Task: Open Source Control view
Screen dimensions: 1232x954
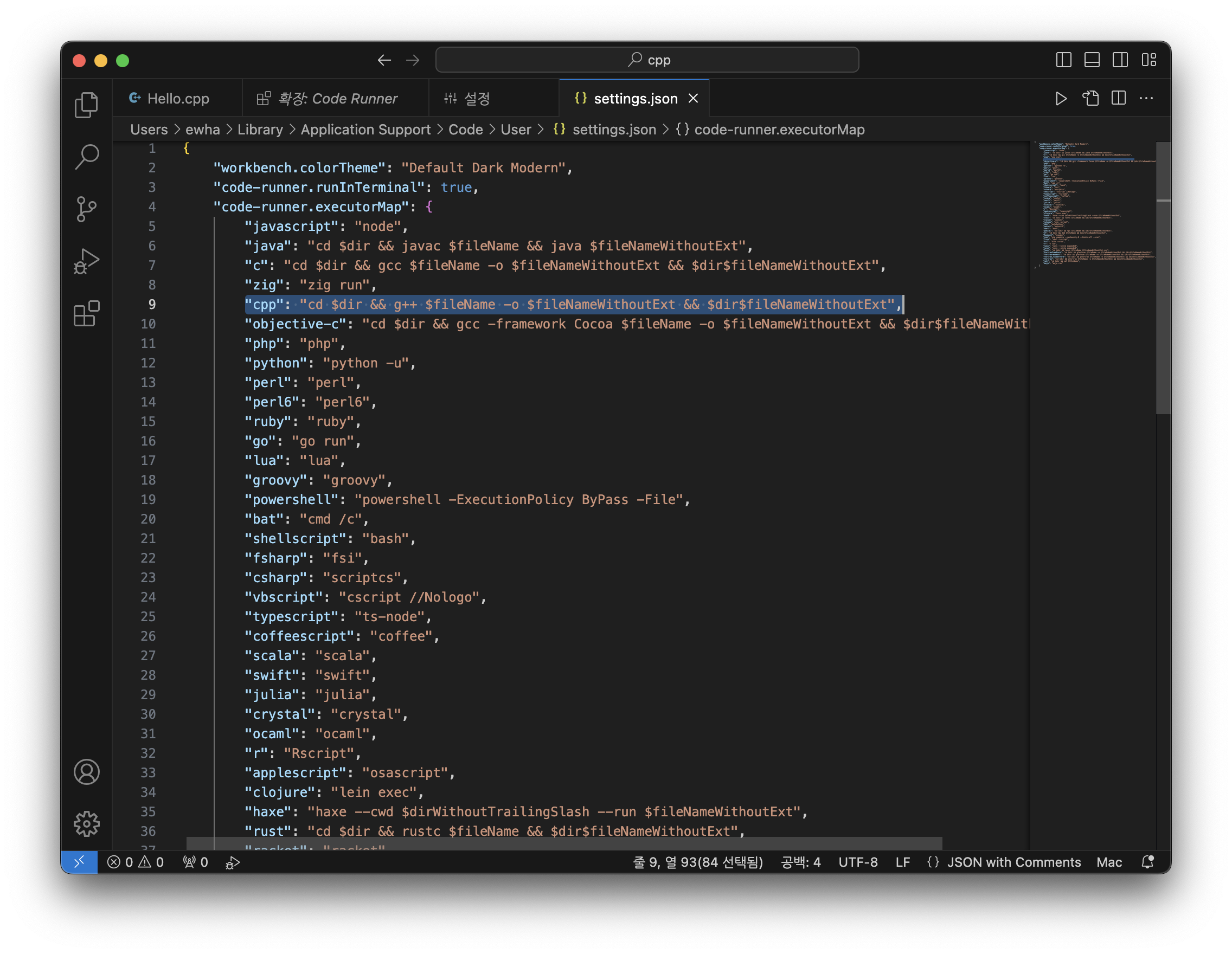Action: coord(86,209)
